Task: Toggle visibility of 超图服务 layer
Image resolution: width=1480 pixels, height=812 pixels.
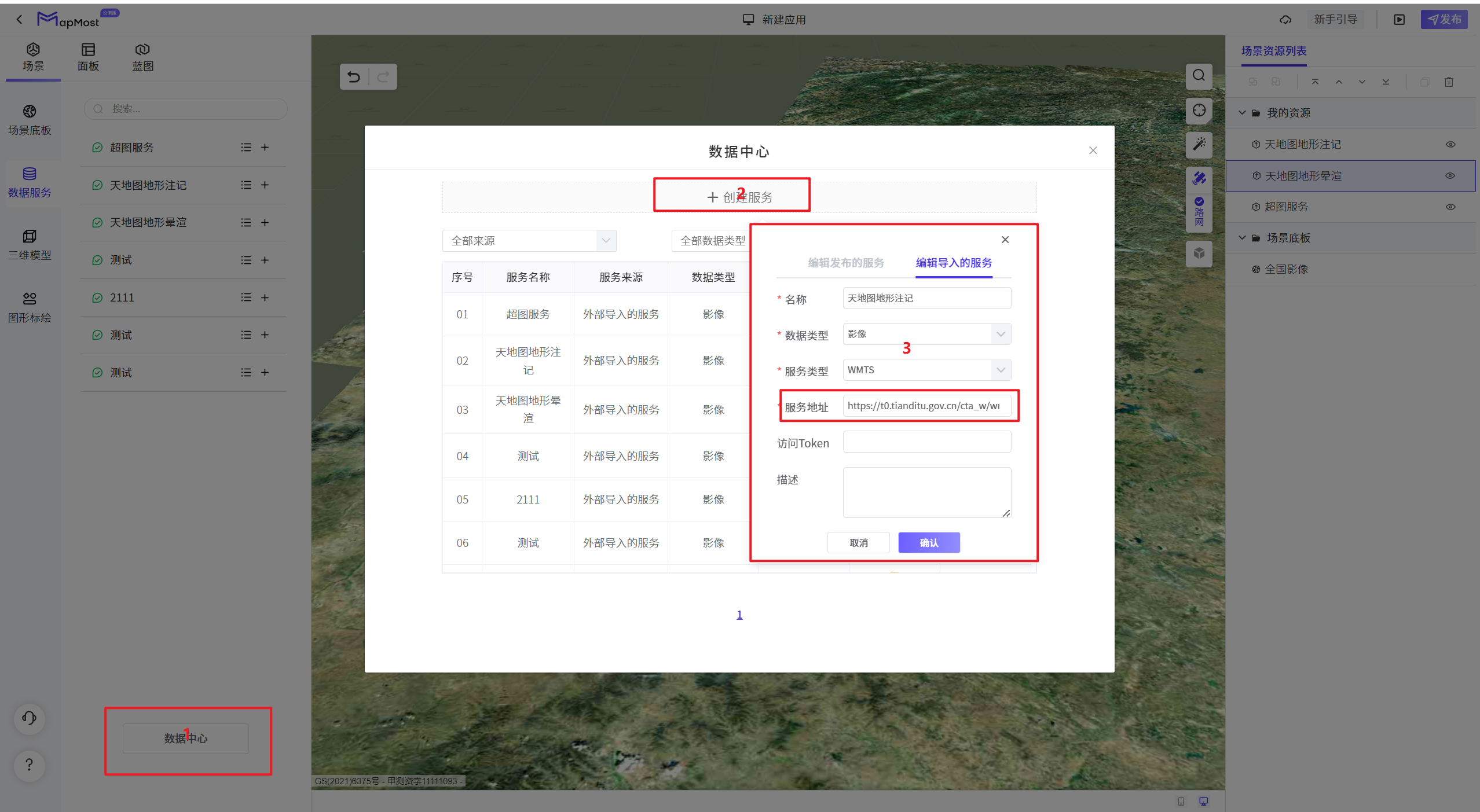Action: (1450, 207)
